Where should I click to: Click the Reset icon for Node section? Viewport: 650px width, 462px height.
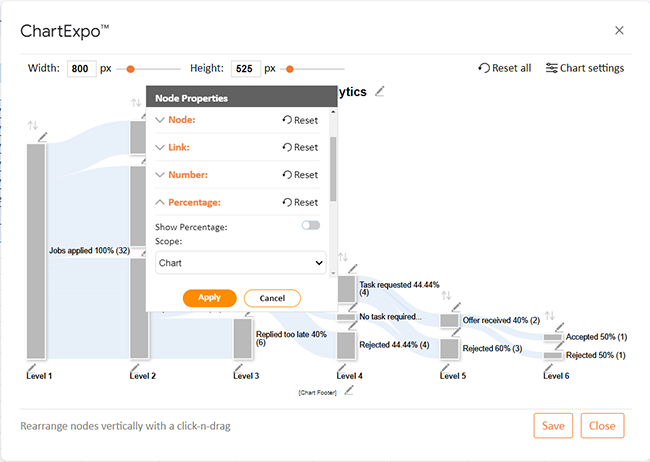coord(287,120)
